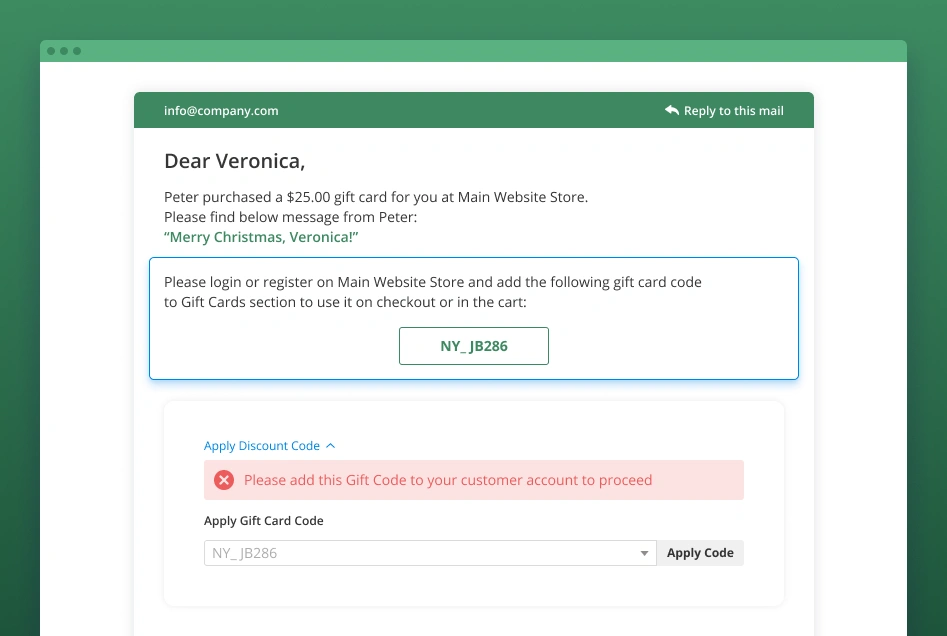Click the white X inside the error badge
This screenshot has width=947, height=636.
click(x=224, y=480)
